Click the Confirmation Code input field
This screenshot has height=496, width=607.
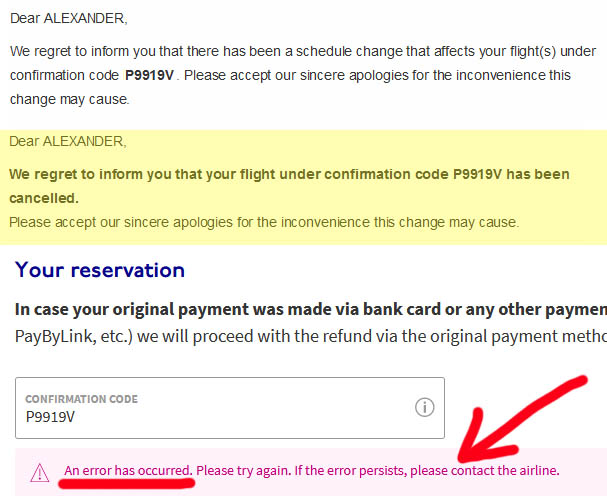pyautogui.click(x=230, y=408)
